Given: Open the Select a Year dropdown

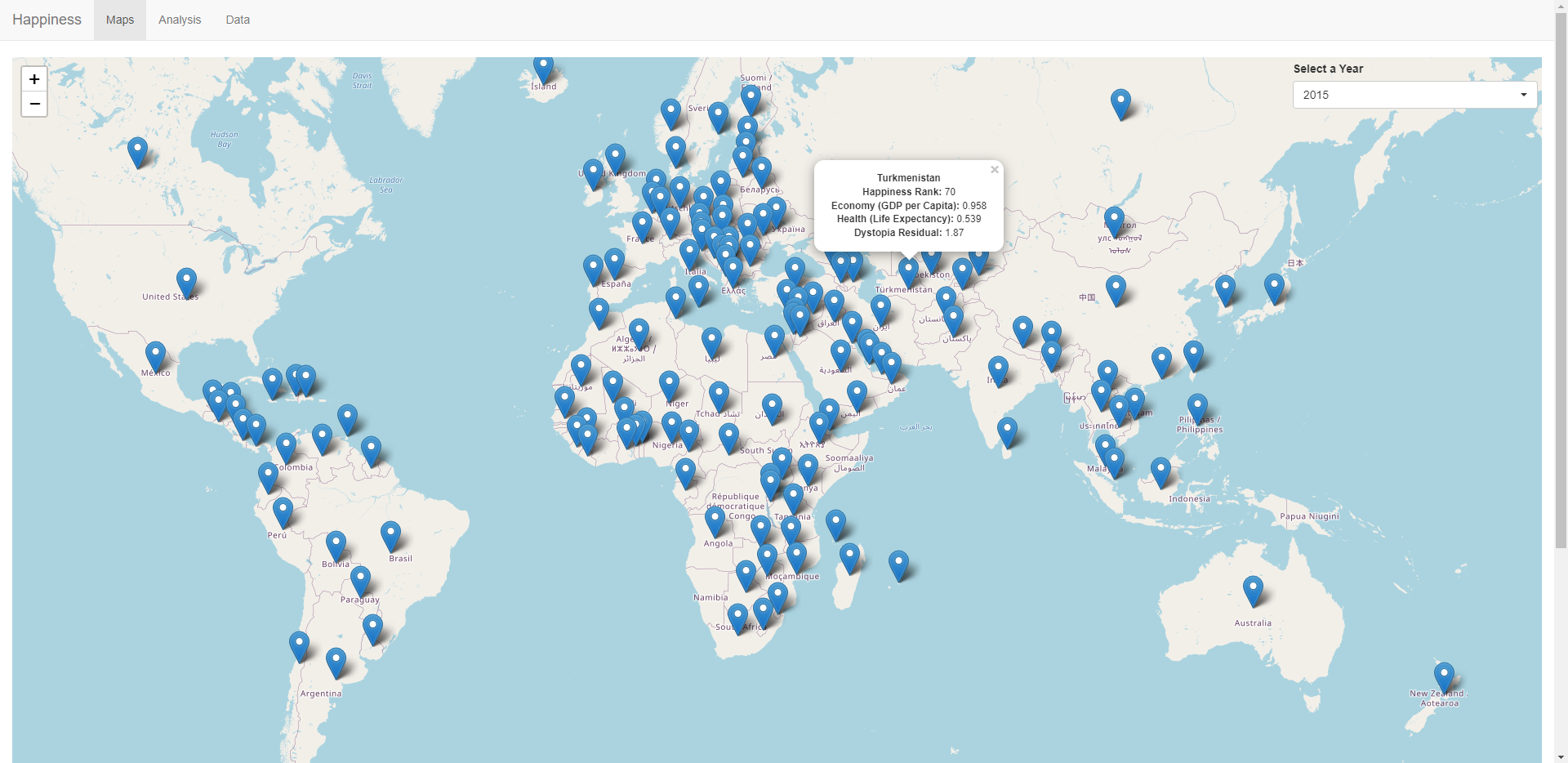Looking at the screenshot, I should pyautogui.click(x=1414, y=95).
